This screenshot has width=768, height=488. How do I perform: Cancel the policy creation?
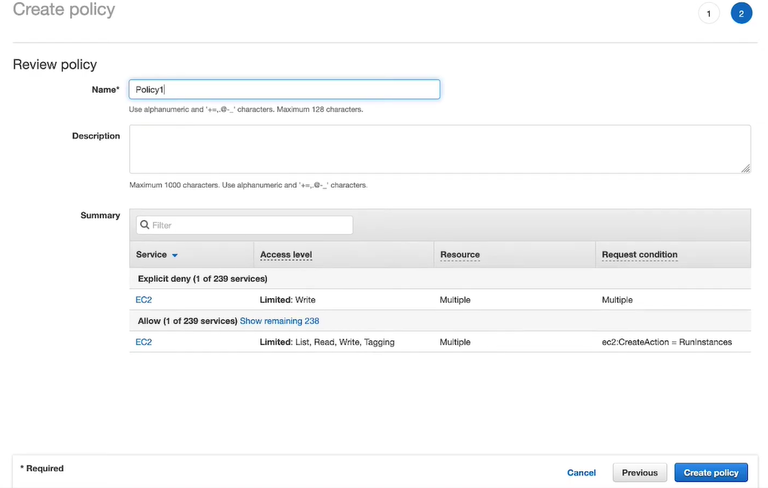[581, 473]
